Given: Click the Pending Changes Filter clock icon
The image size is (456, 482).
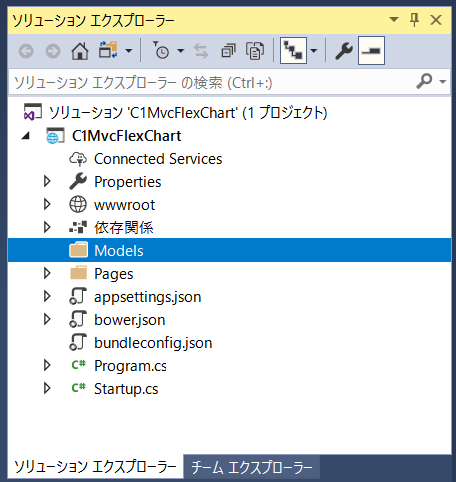Looking at the screenshot, I should point(161,50).
